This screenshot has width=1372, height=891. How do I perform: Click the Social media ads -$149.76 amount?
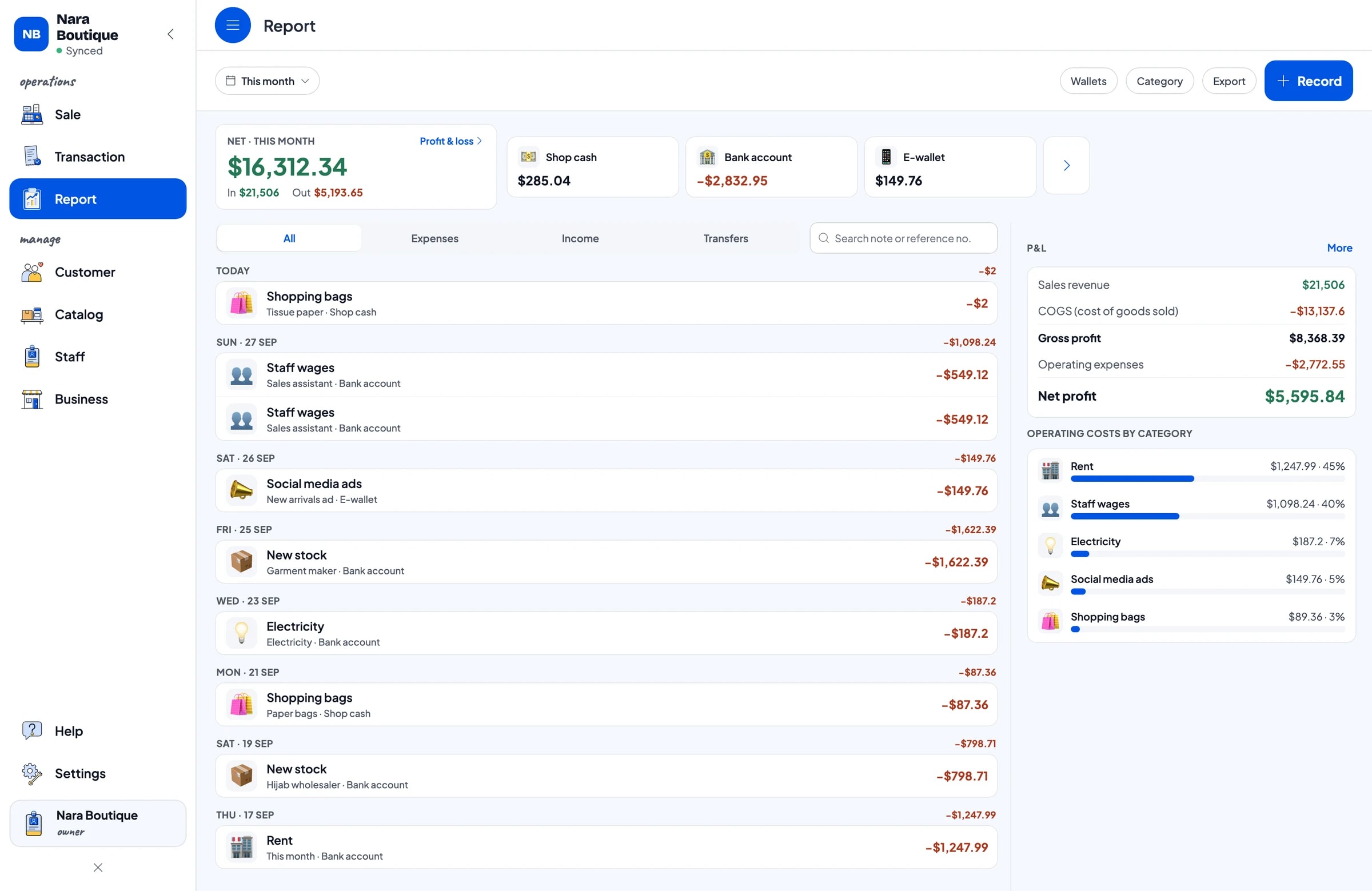click(962, 490)
